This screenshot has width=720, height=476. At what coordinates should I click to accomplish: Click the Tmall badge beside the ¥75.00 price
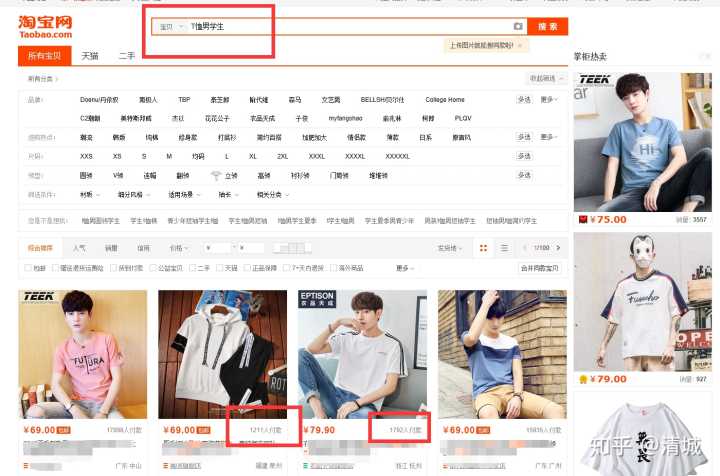click(583, 219)
